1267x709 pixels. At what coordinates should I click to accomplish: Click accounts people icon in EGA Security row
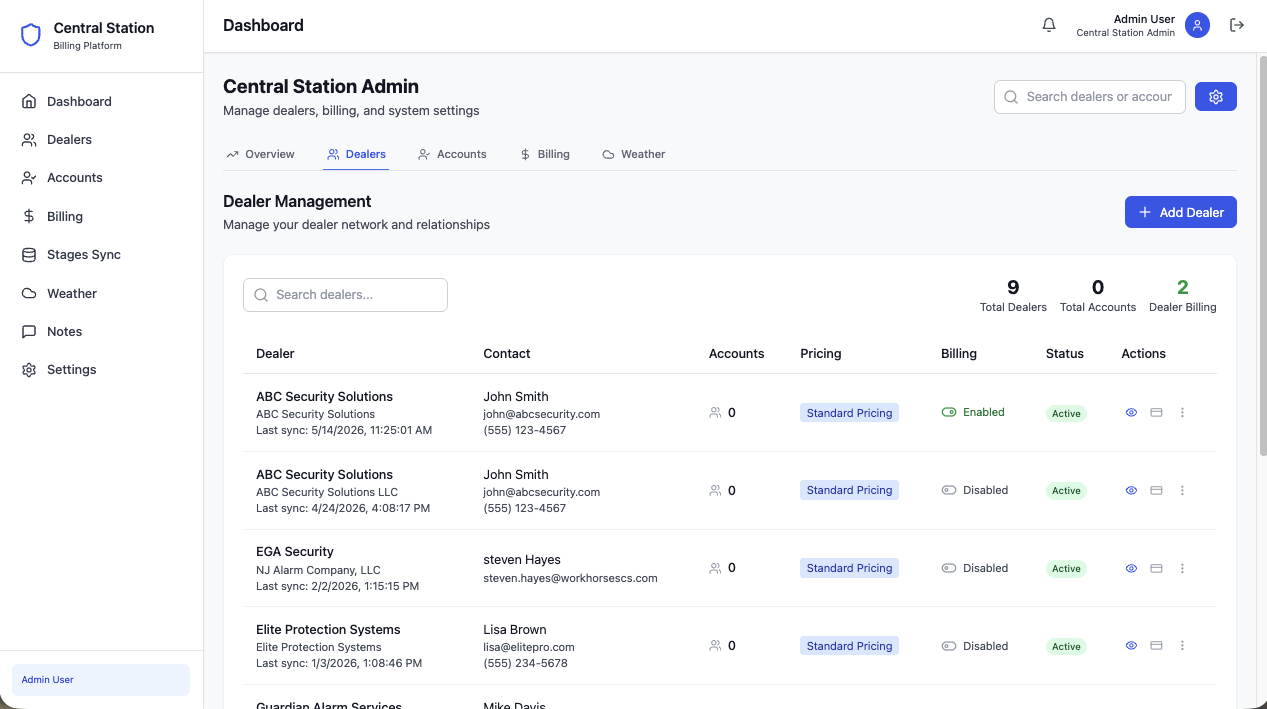[715, 568]
